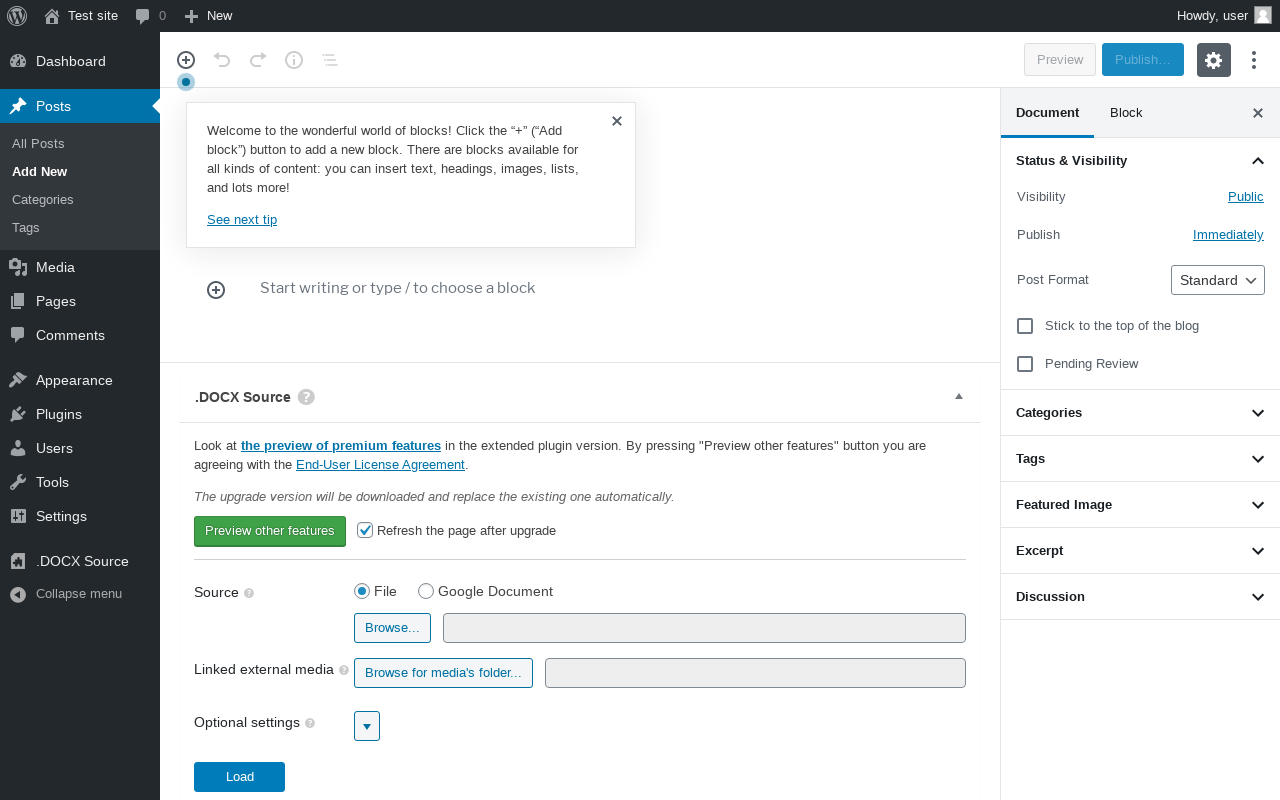
Task: Enable Stick to the top of the blog
Action: (x=1025, y=326)
